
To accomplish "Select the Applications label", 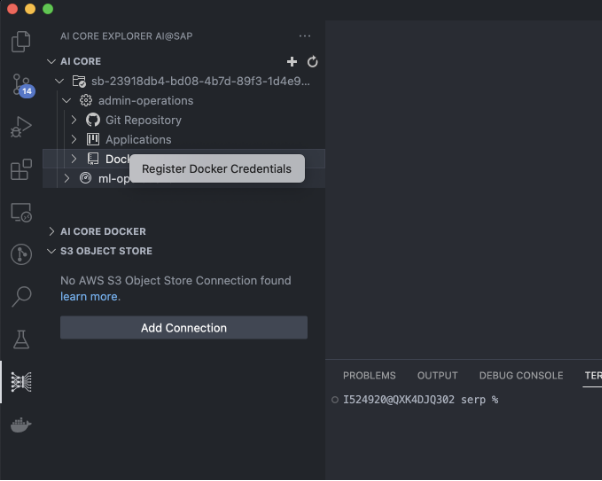I will click(139, 140).
